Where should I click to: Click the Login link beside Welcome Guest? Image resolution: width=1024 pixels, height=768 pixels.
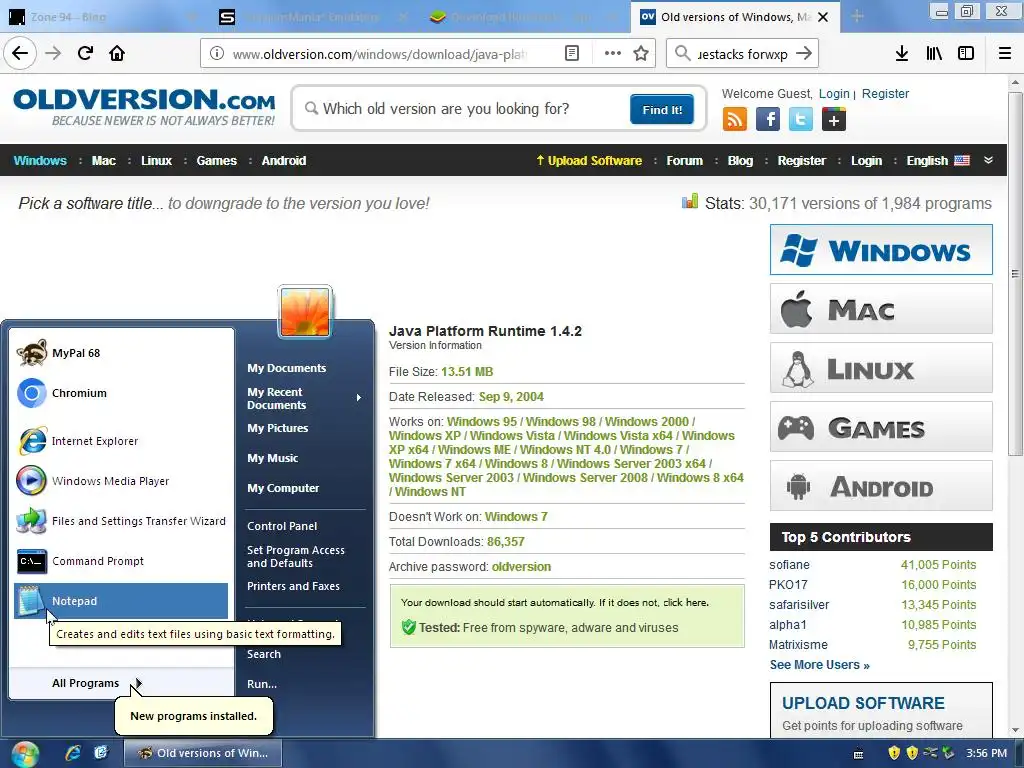coord(834,93)
